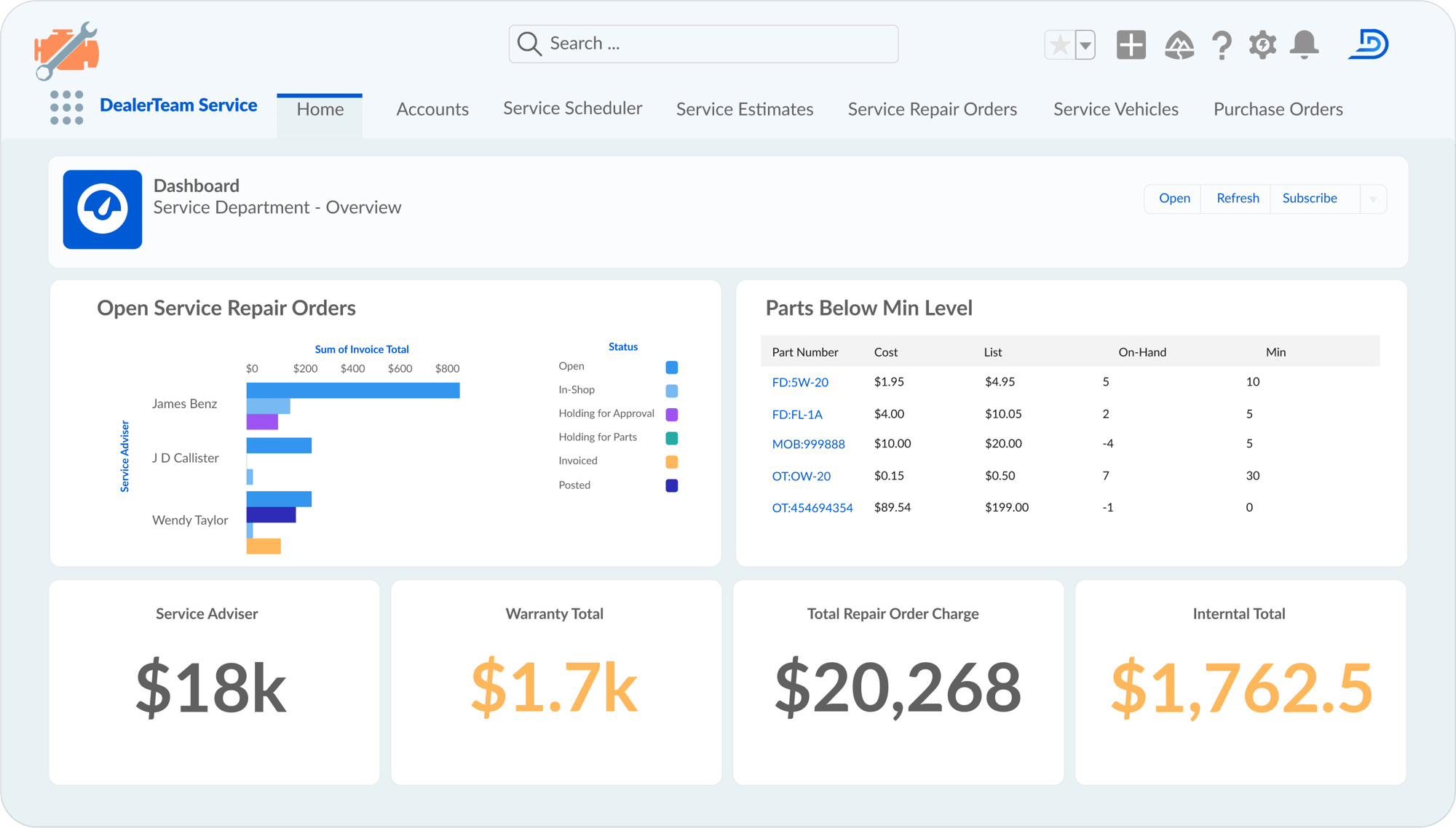Click the Posted dark blue swatch

click(672, 485)
